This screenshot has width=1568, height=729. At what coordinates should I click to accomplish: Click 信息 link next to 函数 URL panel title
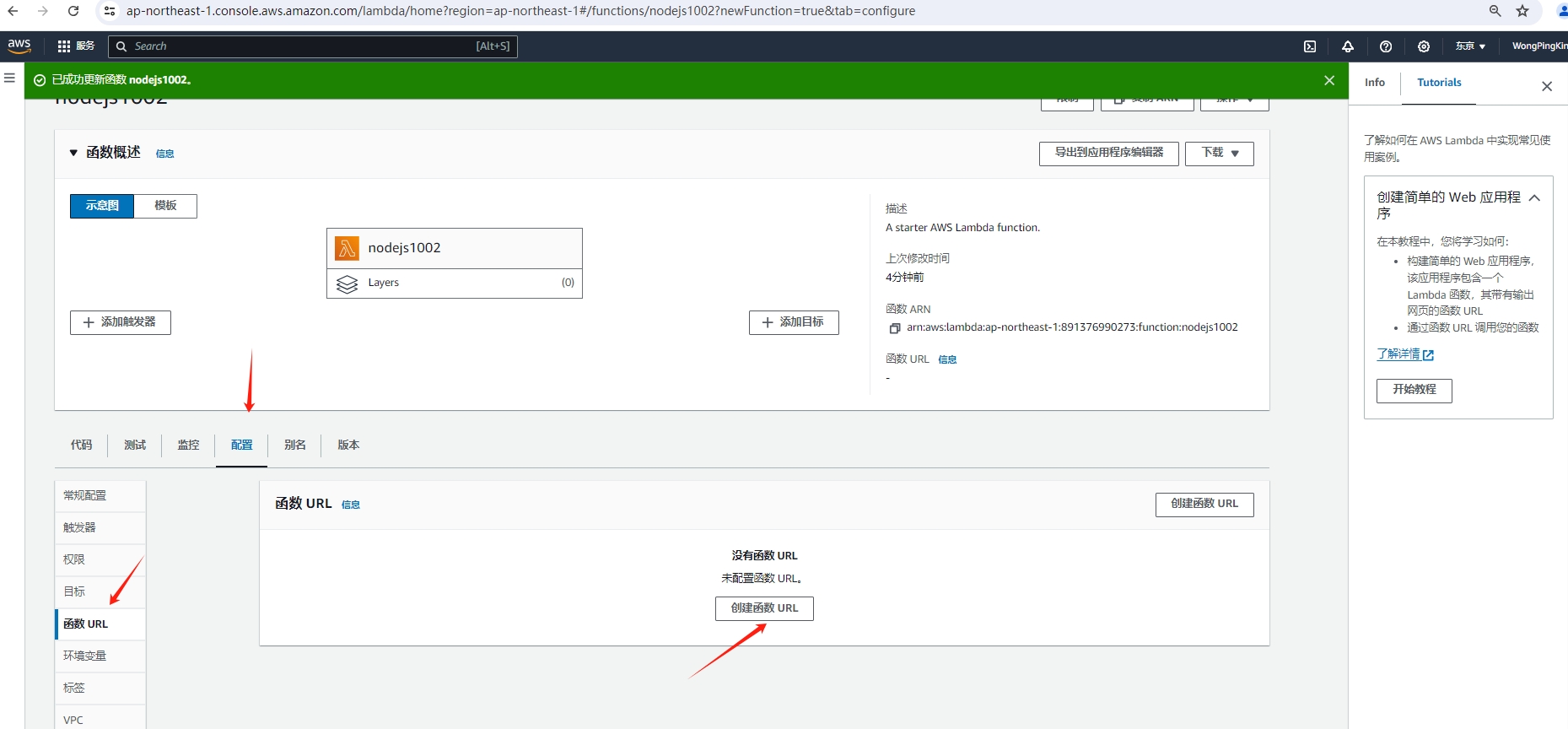click(351, 505)
